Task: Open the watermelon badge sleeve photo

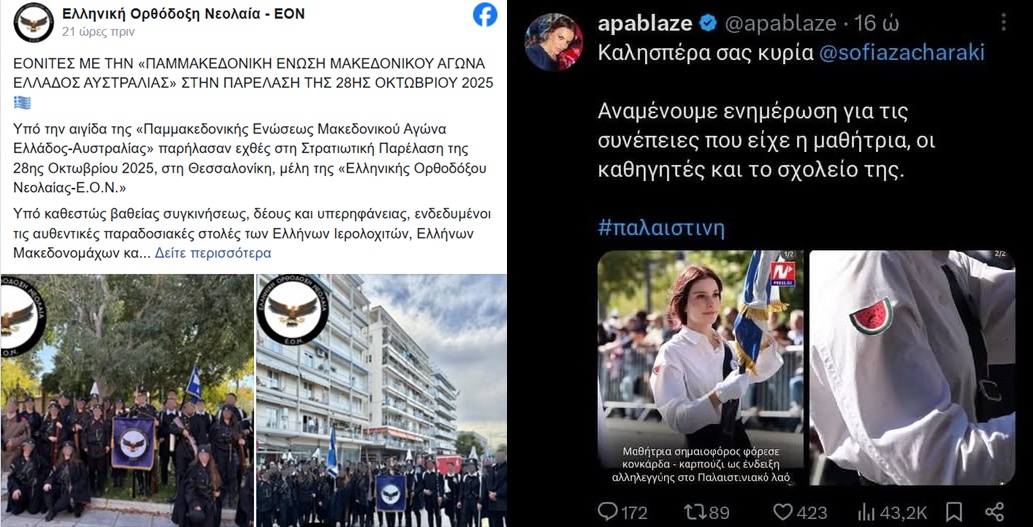Action: [x=912, y=368]
